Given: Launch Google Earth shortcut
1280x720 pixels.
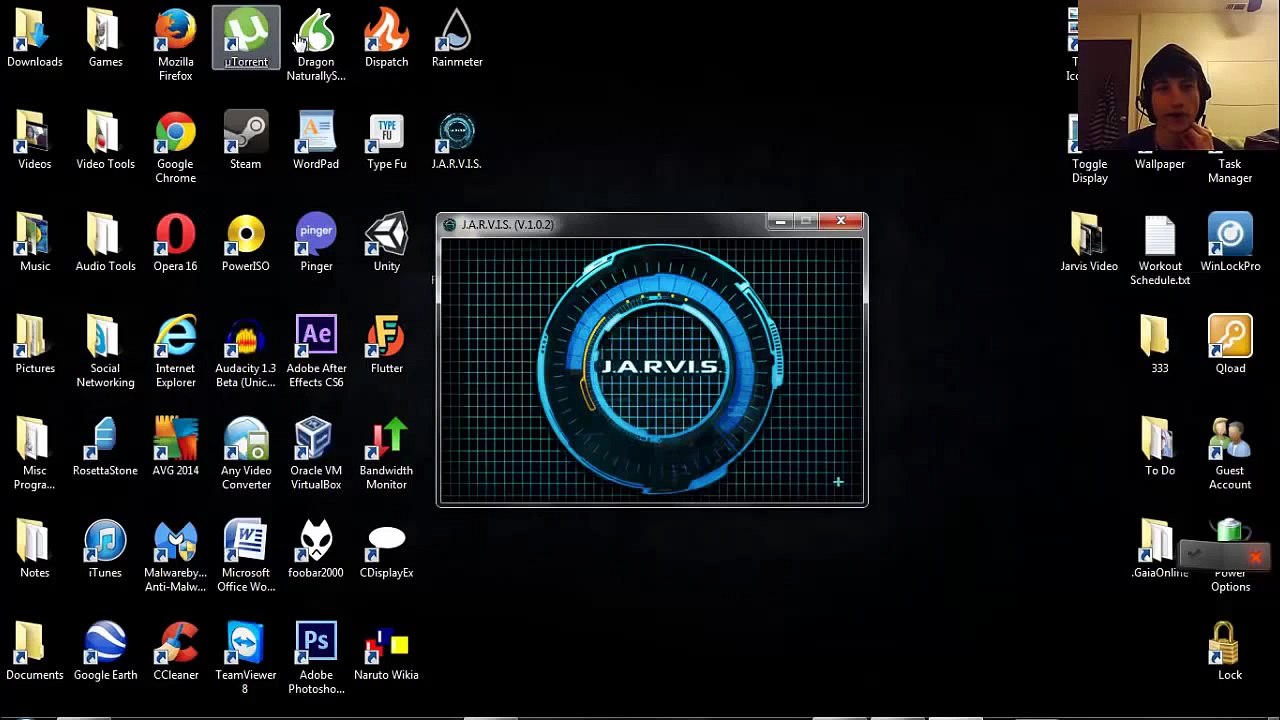Looking at the screenshot, I should click(x=105, y=650).
